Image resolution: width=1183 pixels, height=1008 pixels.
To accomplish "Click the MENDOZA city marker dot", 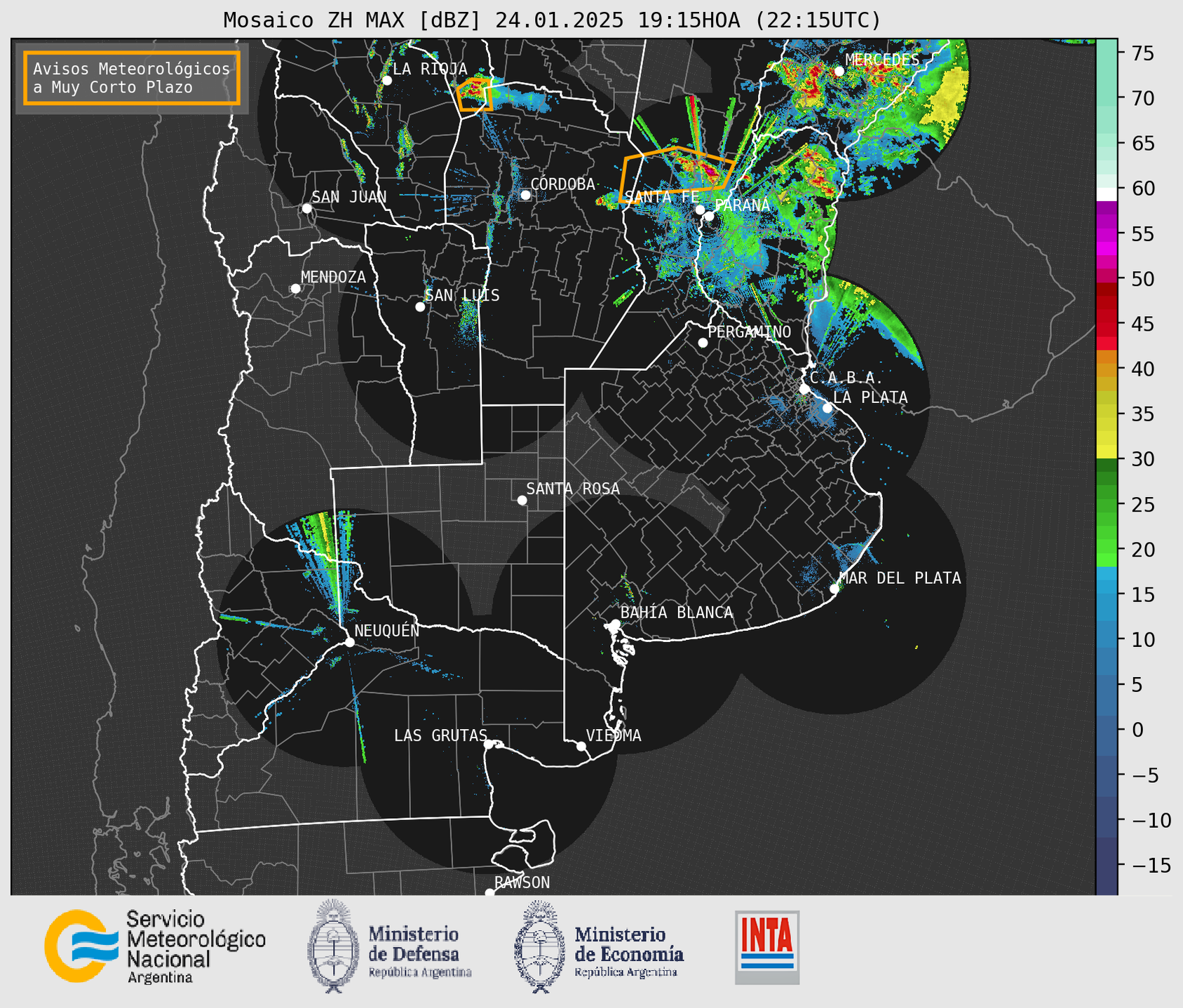I will point(295,289).
